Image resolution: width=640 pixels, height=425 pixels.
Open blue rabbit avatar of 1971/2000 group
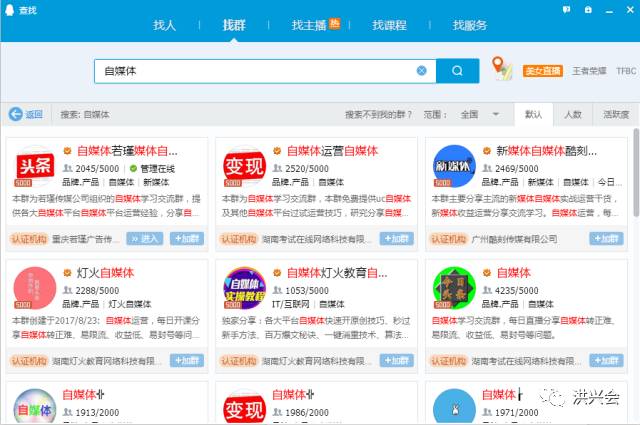(454, 407)
